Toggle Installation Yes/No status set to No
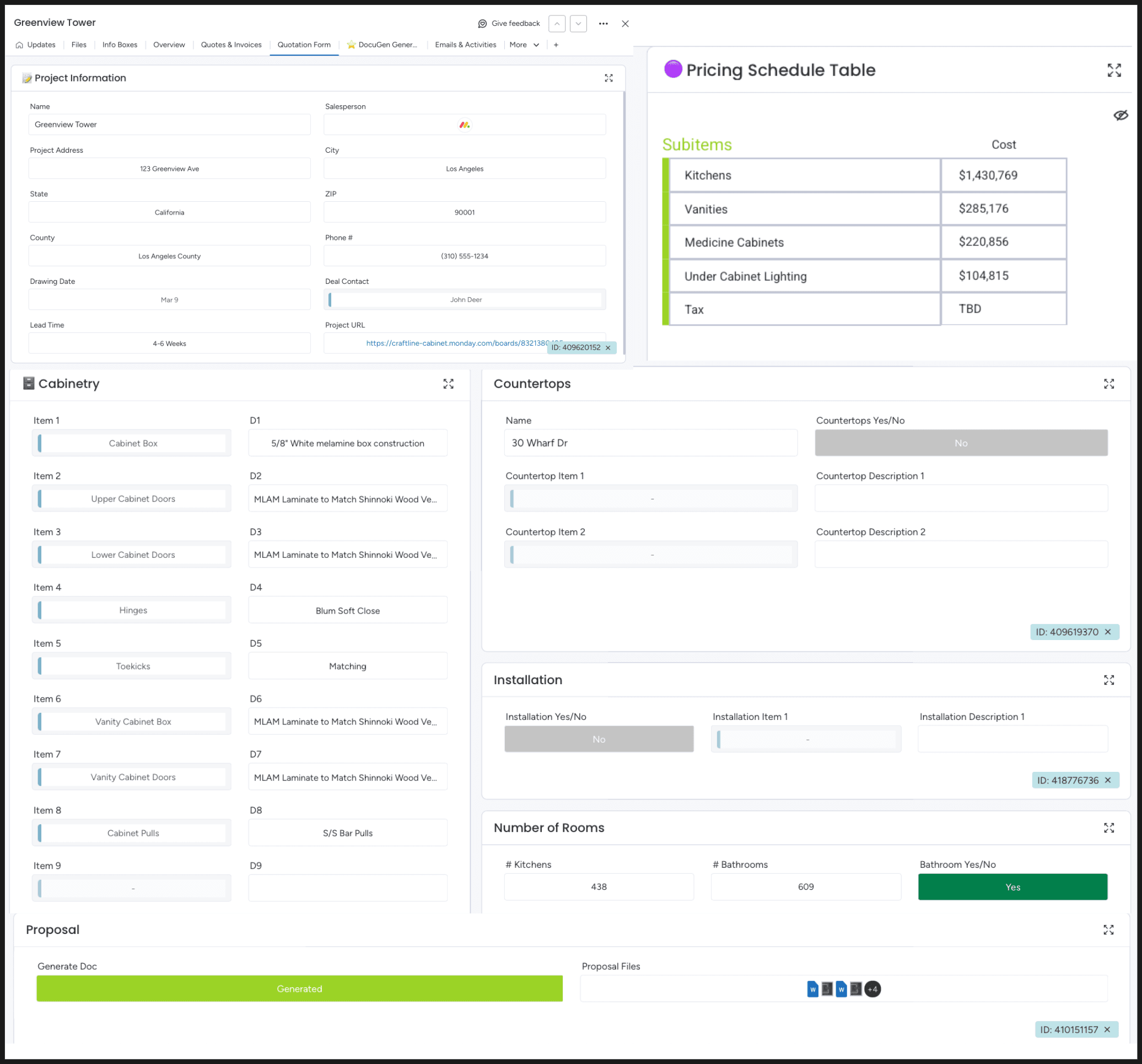Image resolution: width=1142 pixels, height=1064 pixels. tap(599, 739)
